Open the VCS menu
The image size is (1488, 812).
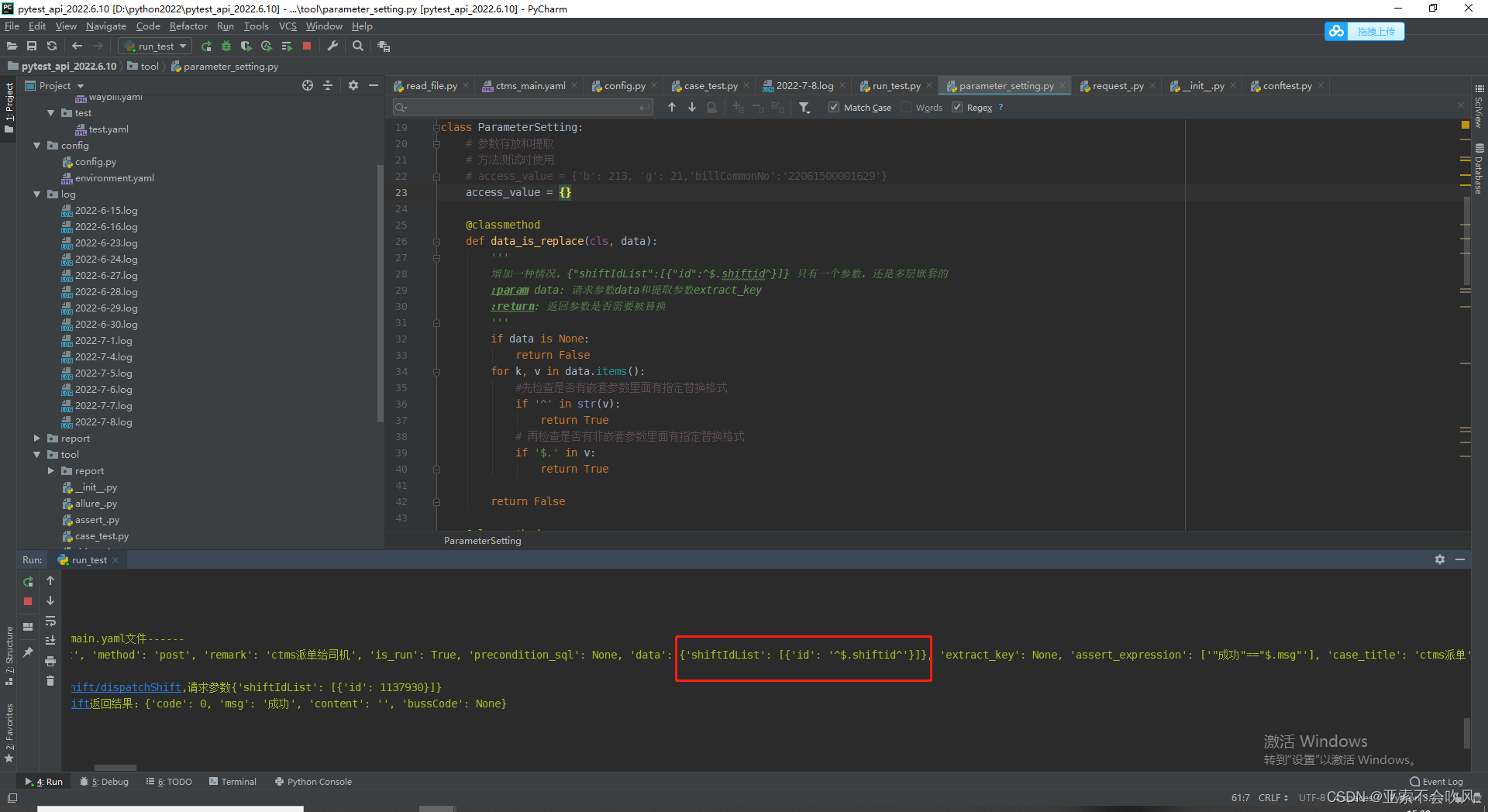(288, 26)
